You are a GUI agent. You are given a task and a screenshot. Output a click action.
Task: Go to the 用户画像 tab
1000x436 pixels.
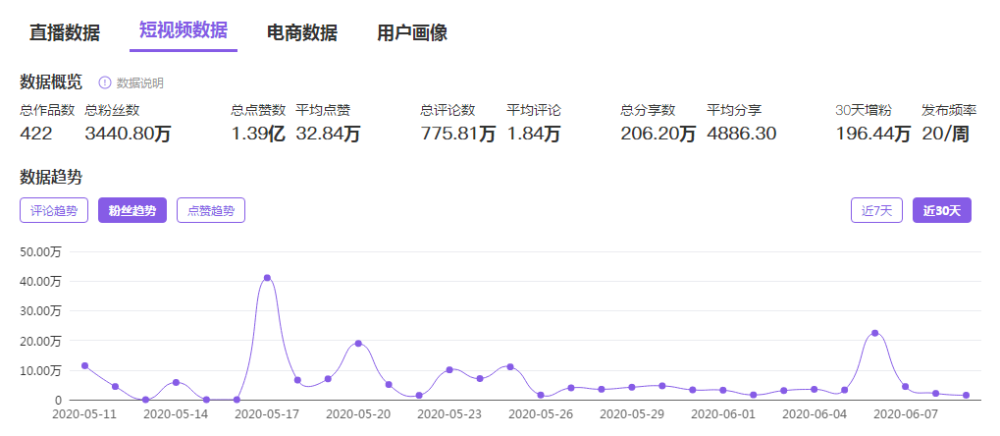coord(412,33)
